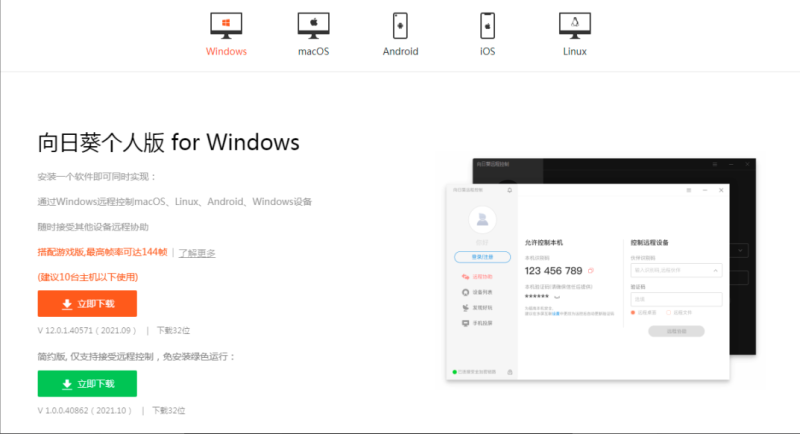Screen dimensions: 800x434
Task: Click the gray 远程协助 button in preview
Action: 676,331
